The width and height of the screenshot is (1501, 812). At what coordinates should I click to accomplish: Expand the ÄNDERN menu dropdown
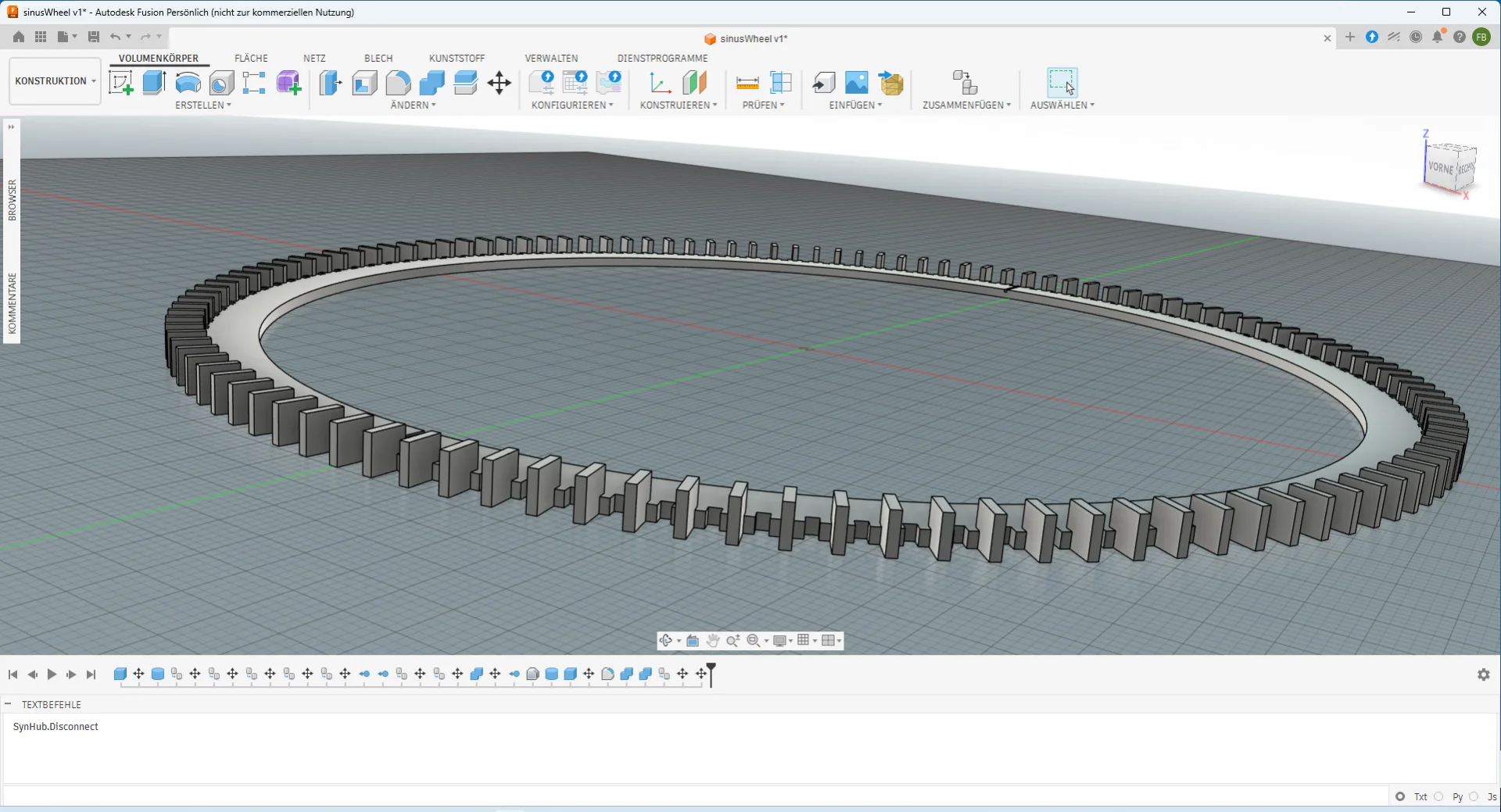tap(414, 105)
